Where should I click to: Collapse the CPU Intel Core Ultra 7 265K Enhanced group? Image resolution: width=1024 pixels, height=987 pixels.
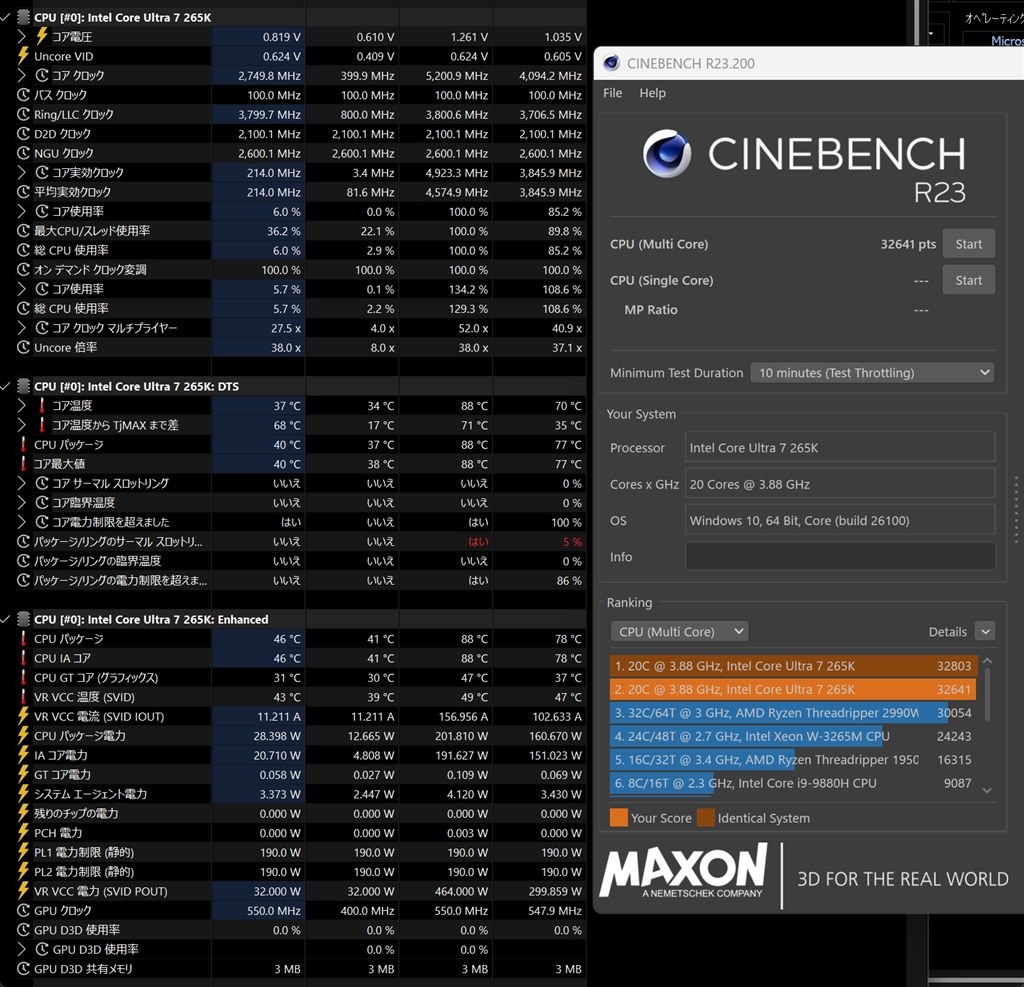click(5, 619)
